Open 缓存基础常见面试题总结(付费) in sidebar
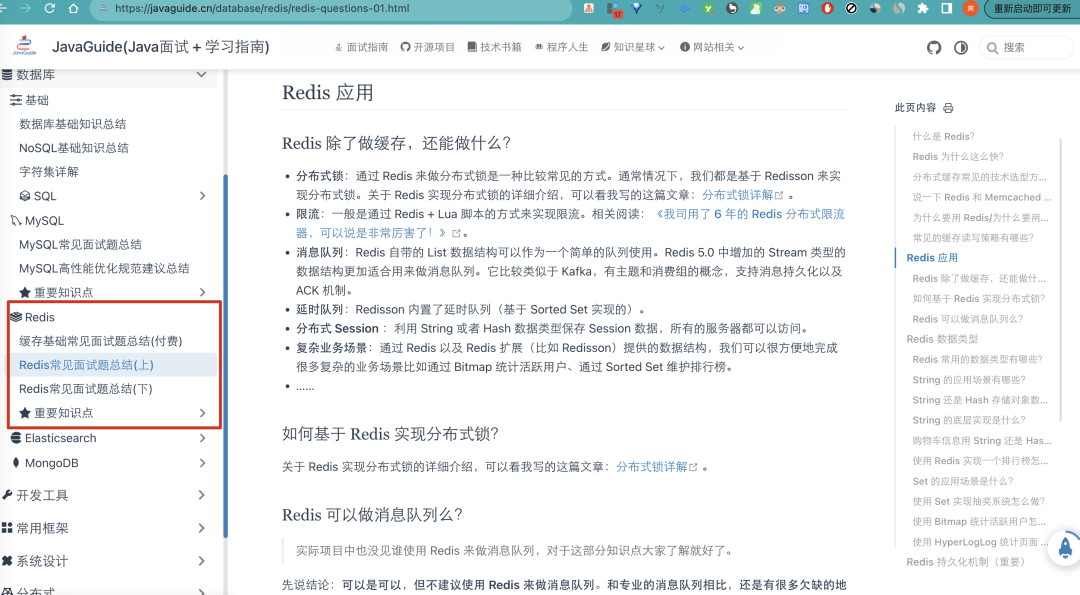This screenshot has width=1080, height=595. point(101,342)
